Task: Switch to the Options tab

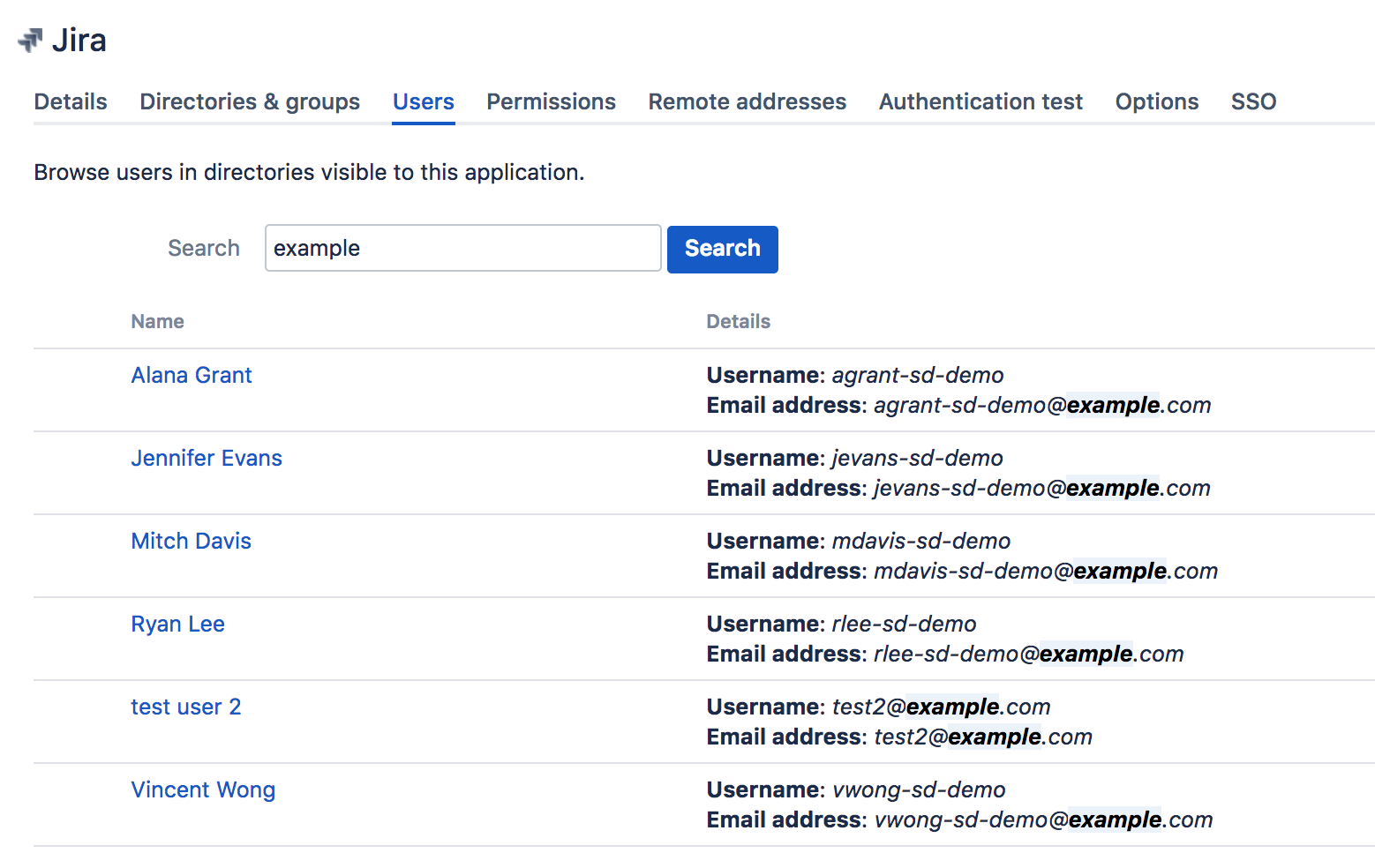Action: (x=1156, y=102)
